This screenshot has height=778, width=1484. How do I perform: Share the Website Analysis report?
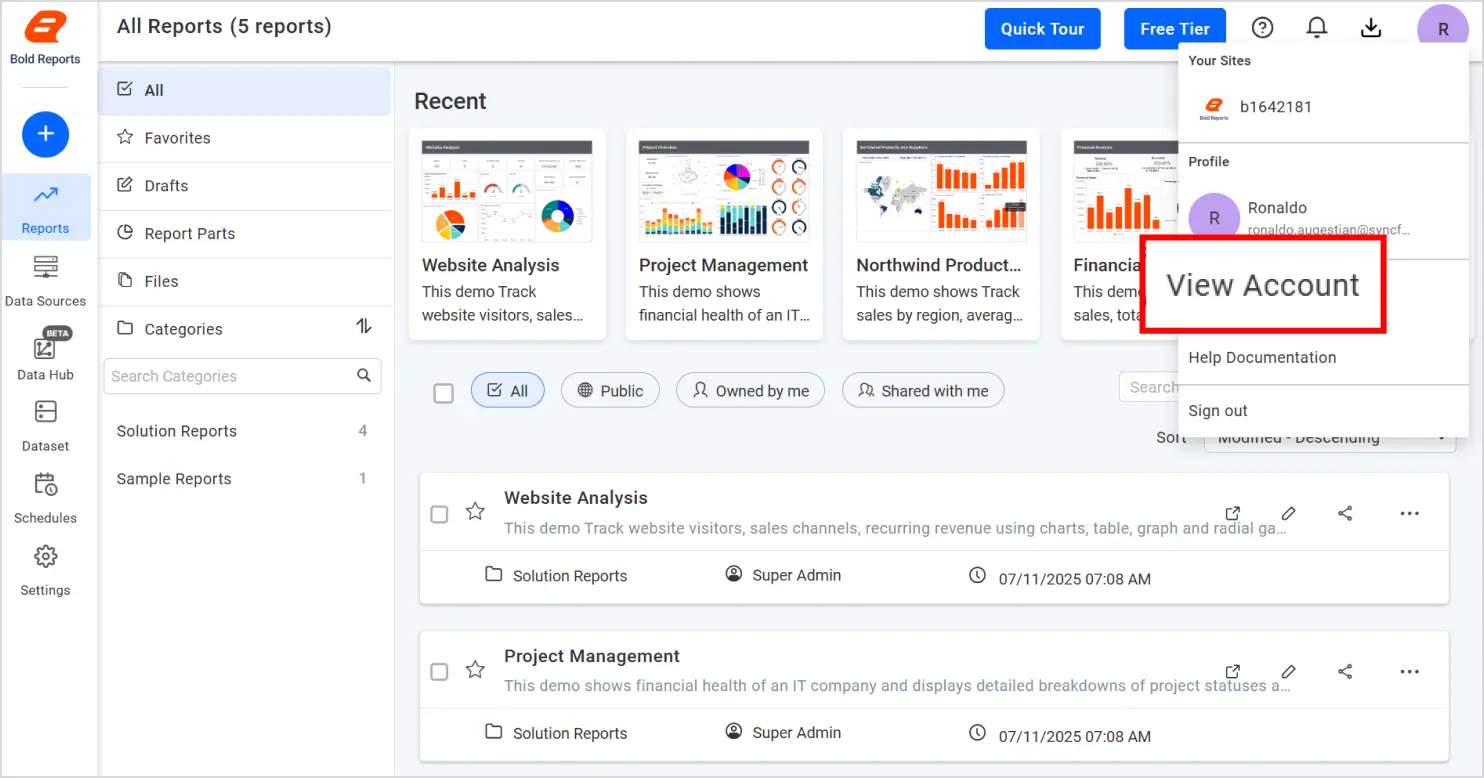[1345, 513]
